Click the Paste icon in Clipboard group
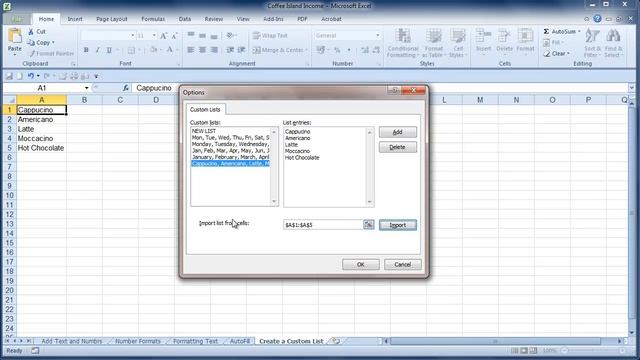 click(x=15, y=36)
